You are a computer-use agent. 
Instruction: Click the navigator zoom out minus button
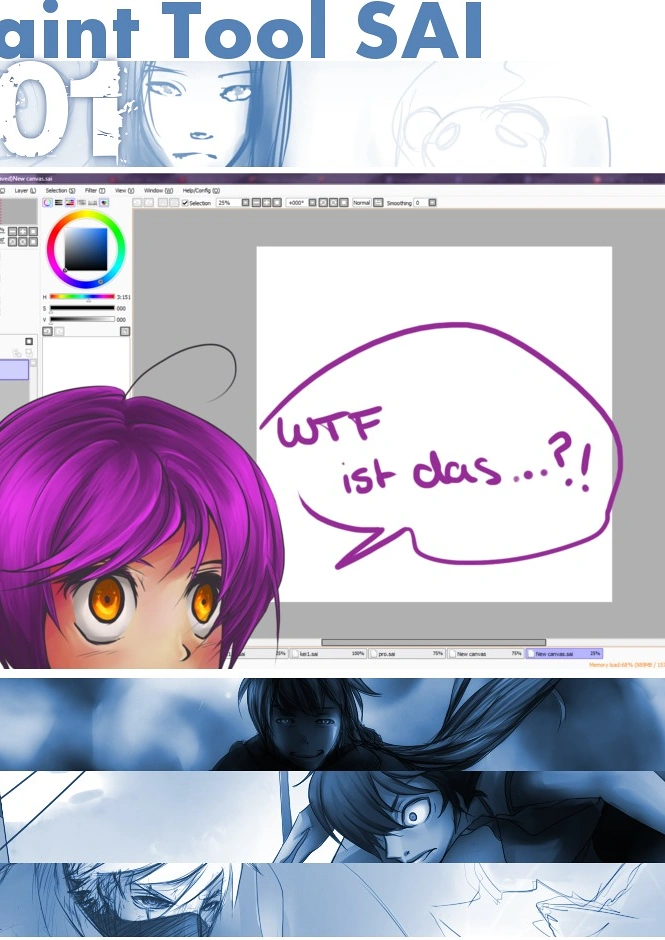tap(13, 231)
